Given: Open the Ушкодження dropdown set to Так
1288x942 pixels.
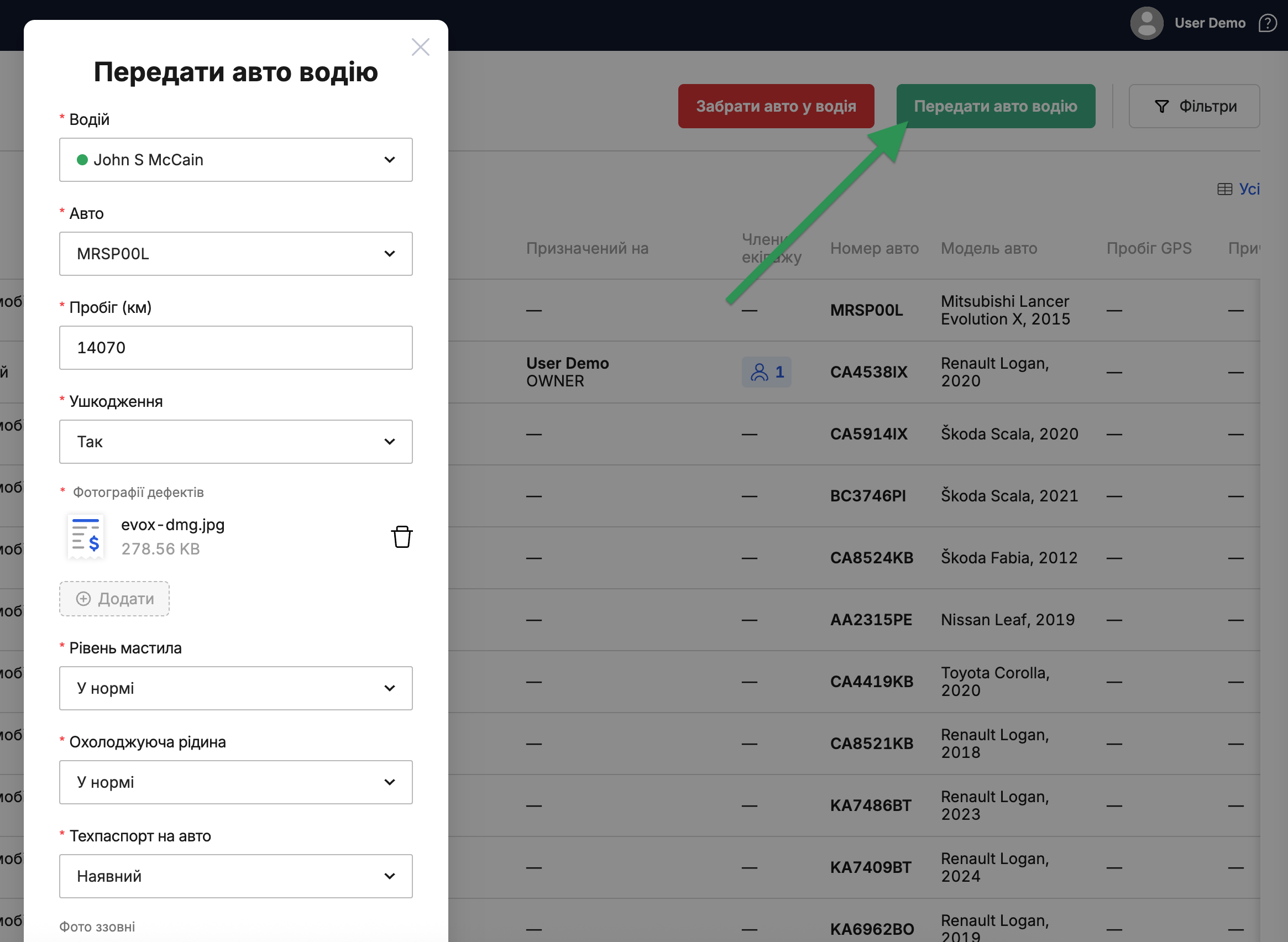Looking at the screenshot, I should point(235,442).
